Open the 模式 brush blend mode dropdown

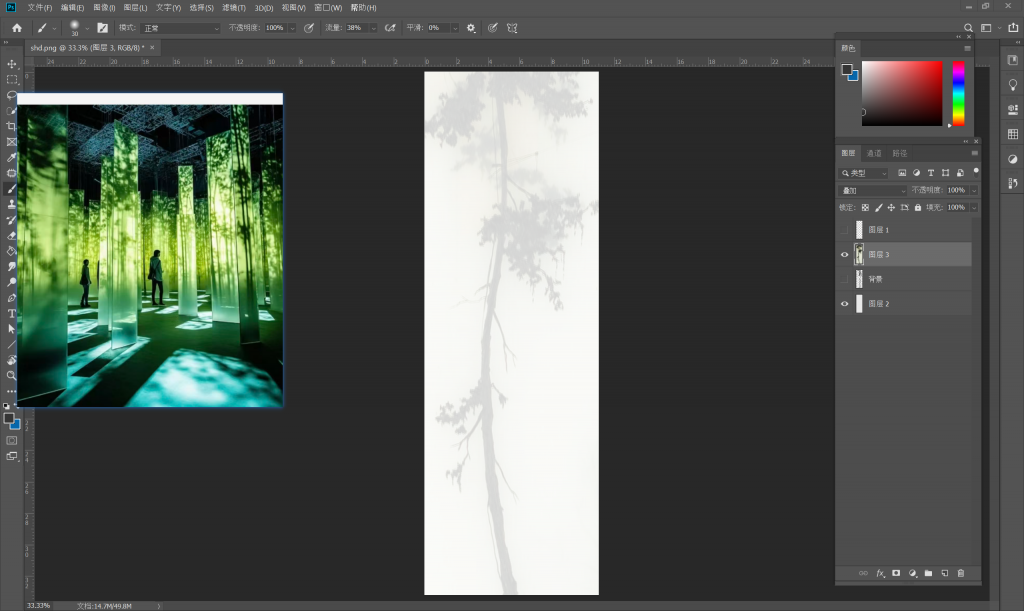(181, 28)
